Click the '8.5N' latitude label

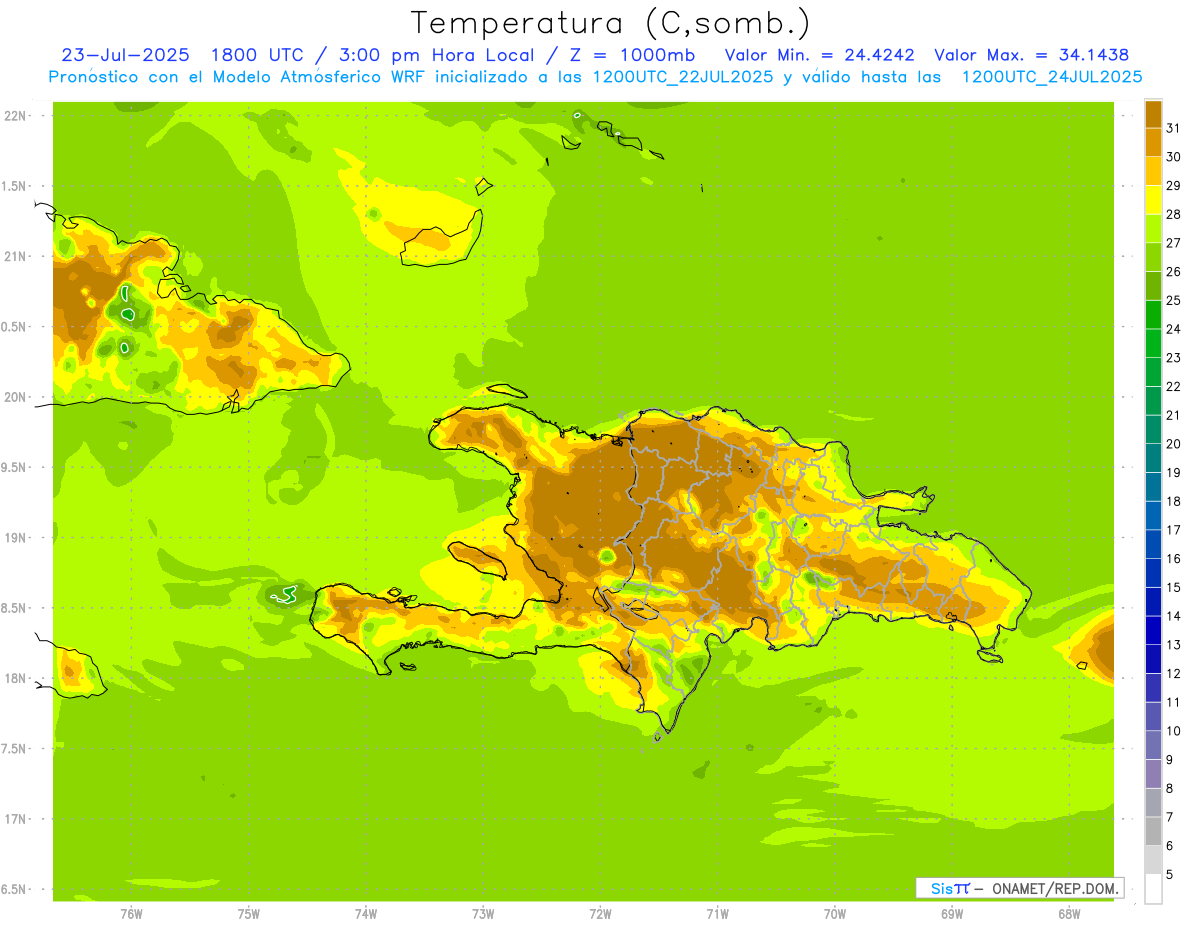tap(15, 608)
